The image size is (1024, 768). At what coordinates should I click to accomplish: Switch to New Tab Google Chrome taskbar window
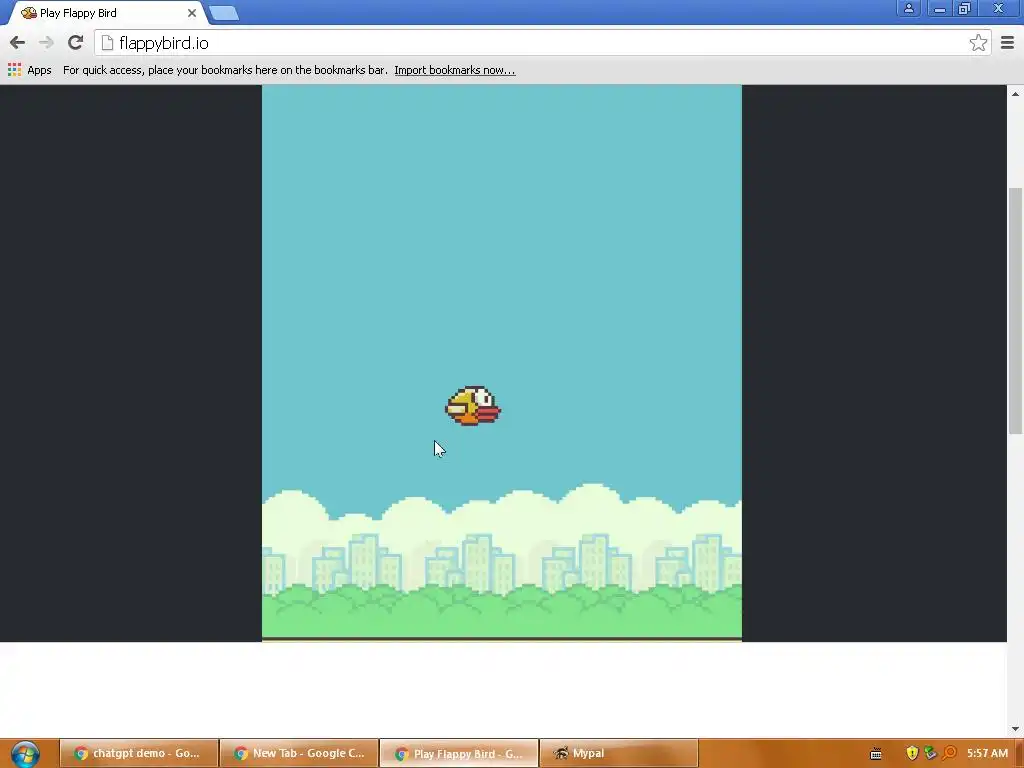(x=299, y=754)
